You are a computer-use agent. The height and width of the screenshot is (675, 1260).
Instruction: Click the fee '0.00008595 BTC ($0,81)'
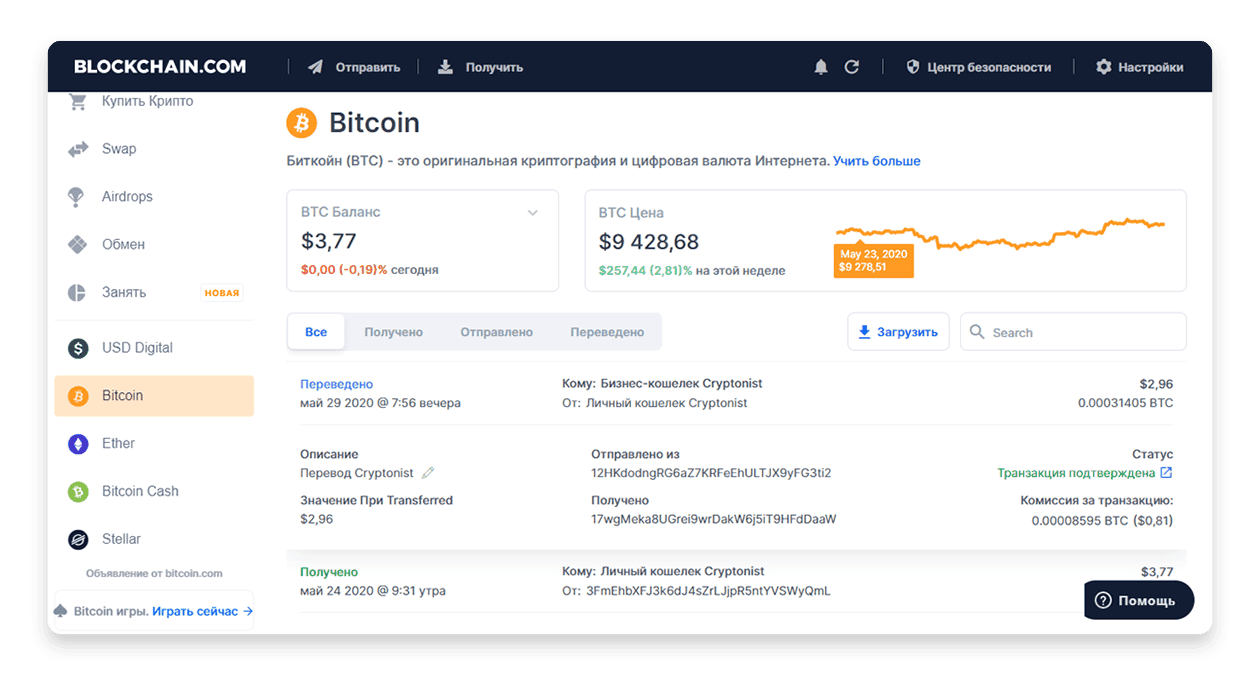click(1102, 520)
